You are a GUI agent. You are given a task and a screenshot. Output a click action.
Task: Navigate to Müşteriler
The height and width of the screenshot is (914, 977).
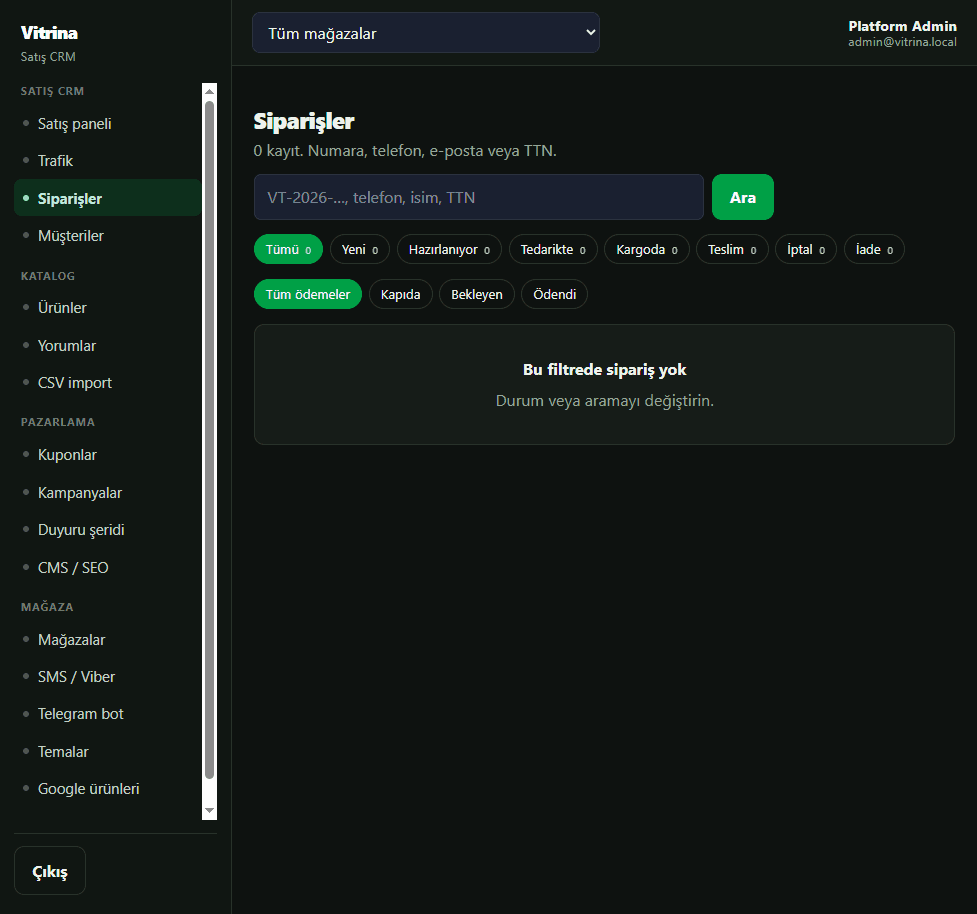point(107,236)
